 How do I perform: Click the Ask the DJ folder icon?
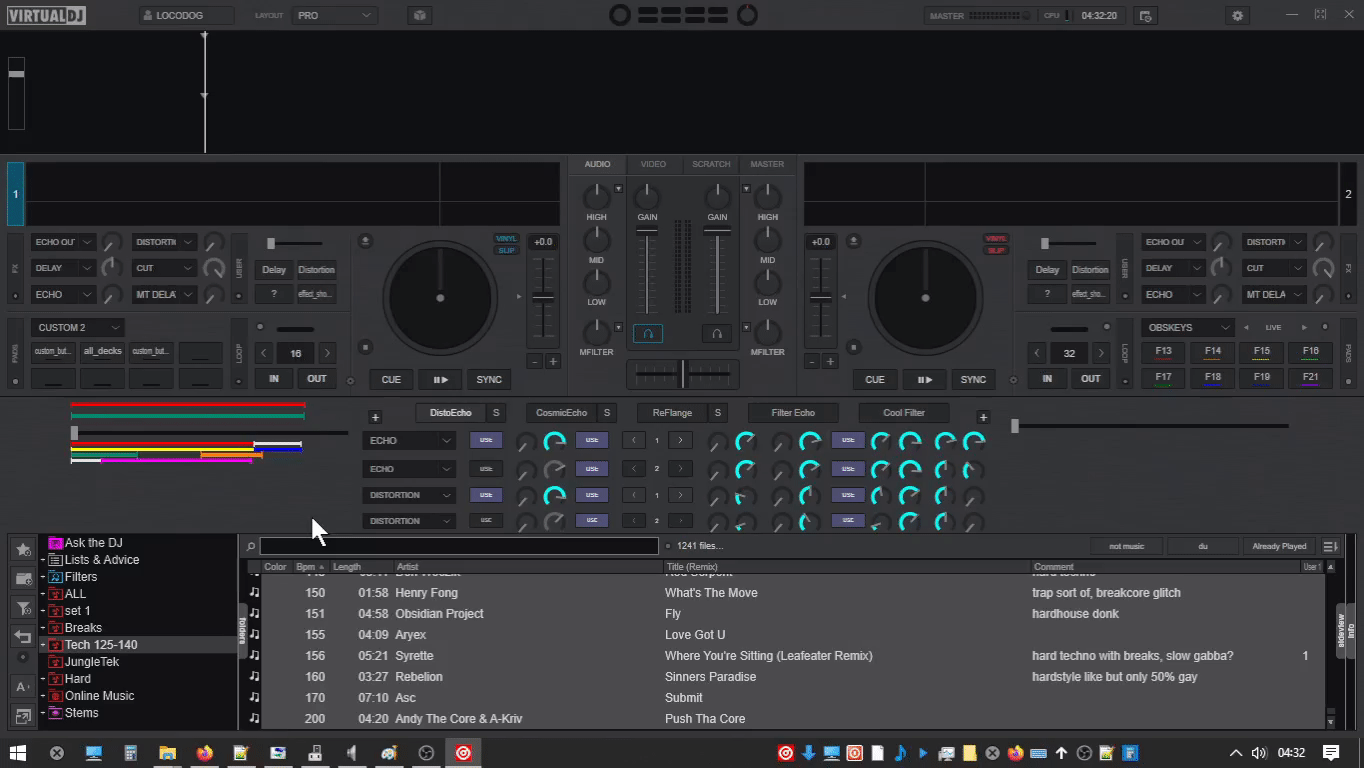point(55,543)
